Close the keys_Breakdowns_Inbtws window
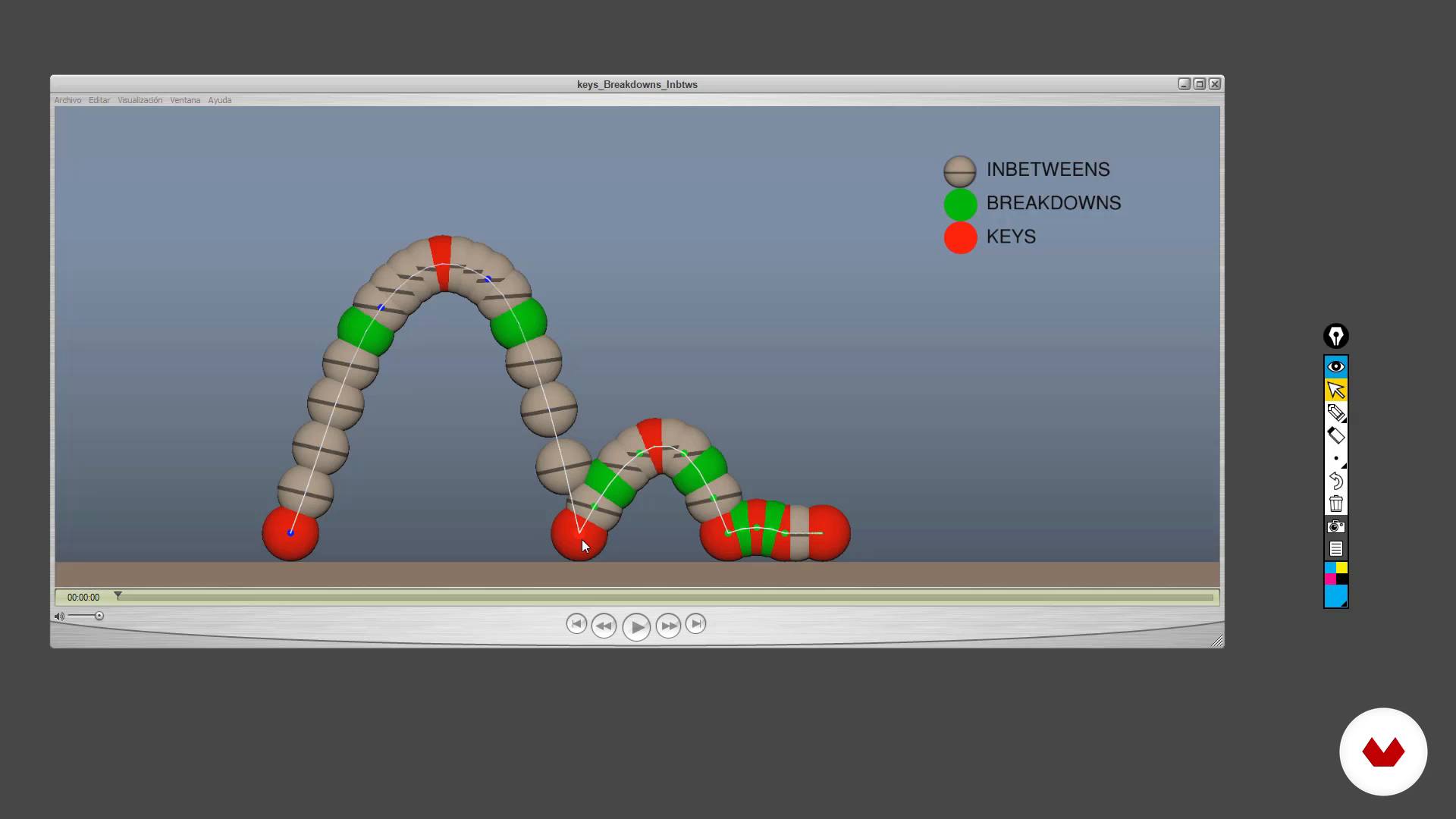The image size is (1456, 819). (1215, 84)
